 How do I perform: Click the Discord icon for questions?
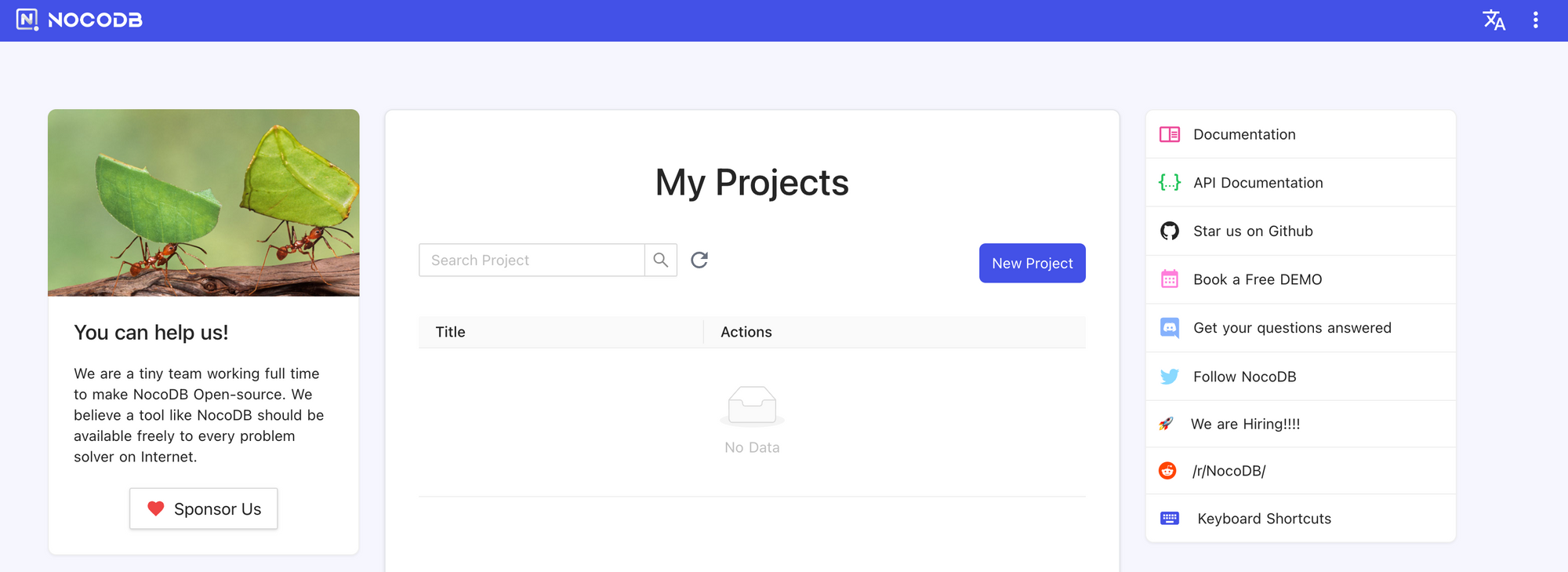click(x=1170, y=328)
